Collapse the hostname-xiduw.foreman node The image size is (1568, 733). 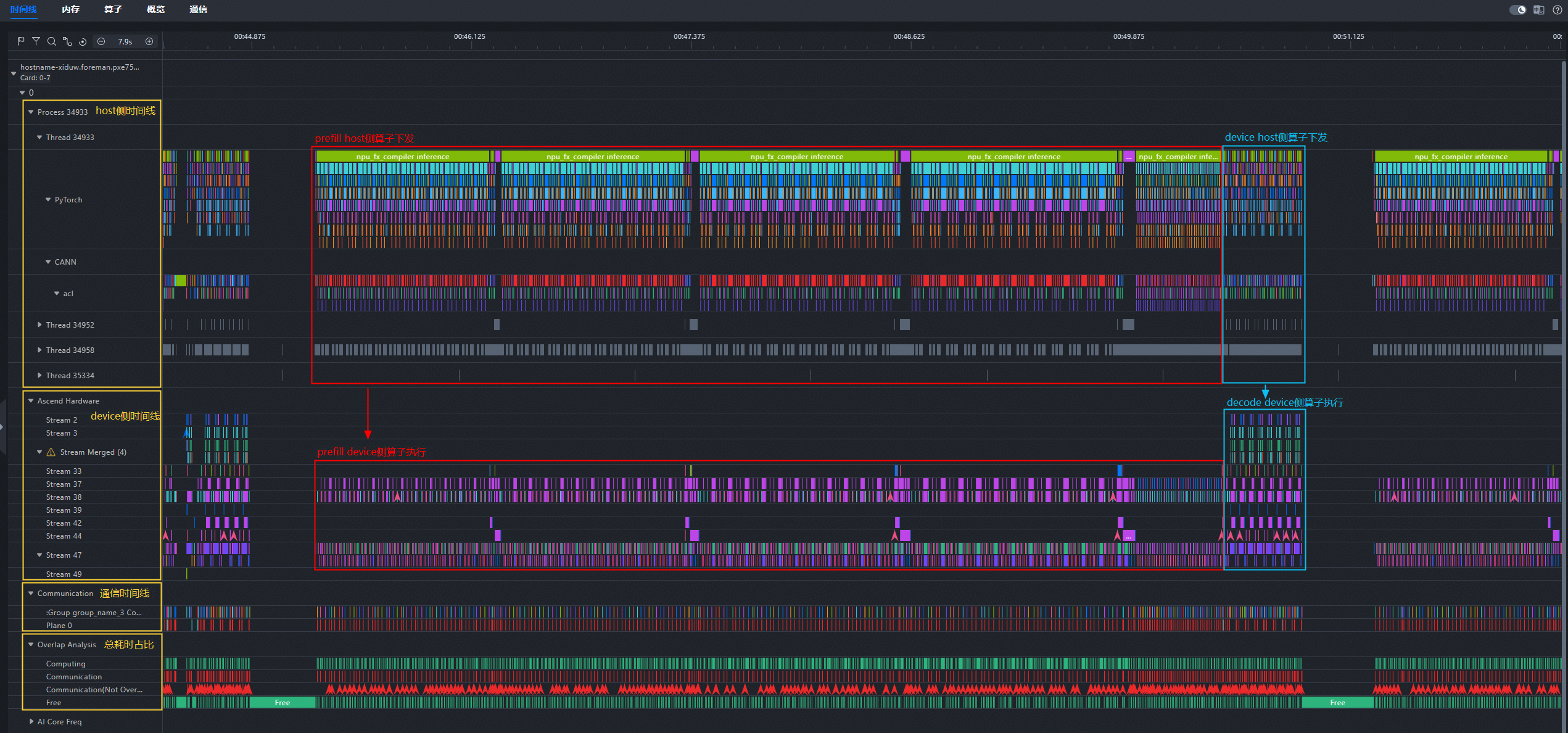14,73
